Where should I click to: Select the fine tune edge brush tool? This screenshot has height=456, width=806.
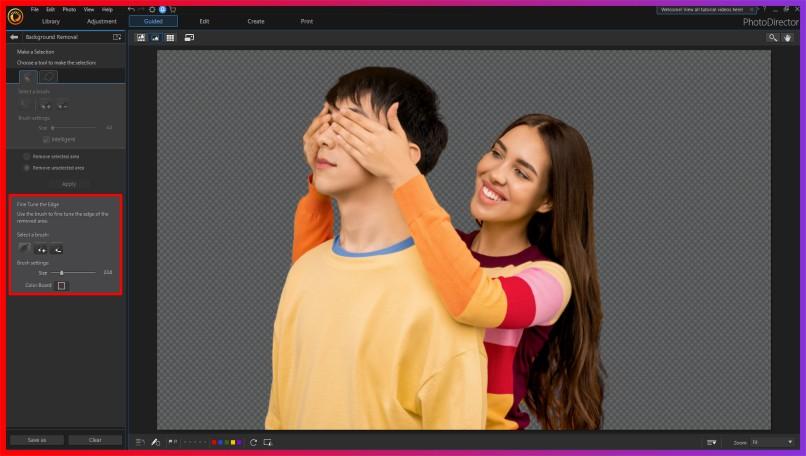coord(25,248)
